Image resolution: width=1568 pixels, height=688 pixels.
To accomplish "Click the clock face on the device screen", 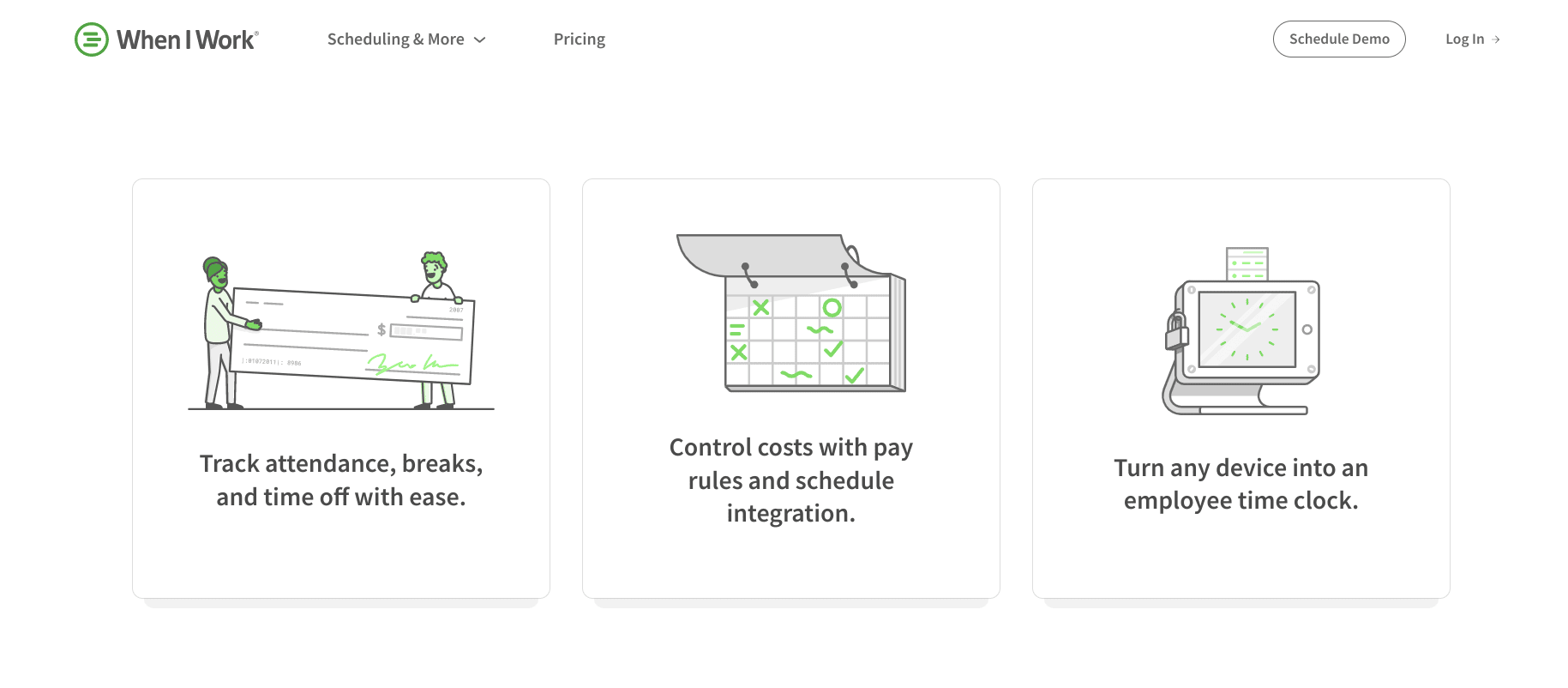I will click(1247, 329).
